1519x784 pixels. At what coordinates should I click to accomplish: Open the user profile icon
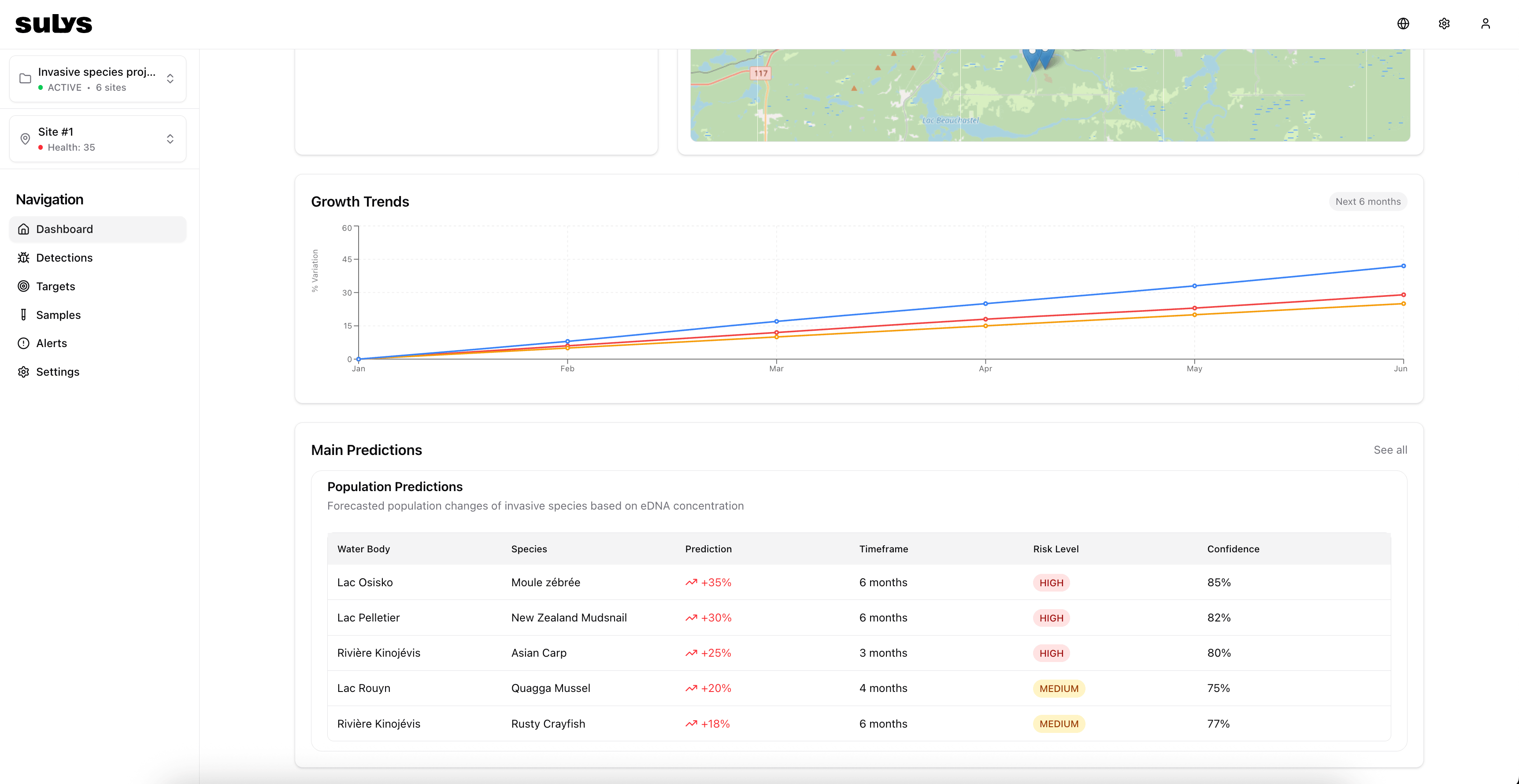[x=1486, y=24]
